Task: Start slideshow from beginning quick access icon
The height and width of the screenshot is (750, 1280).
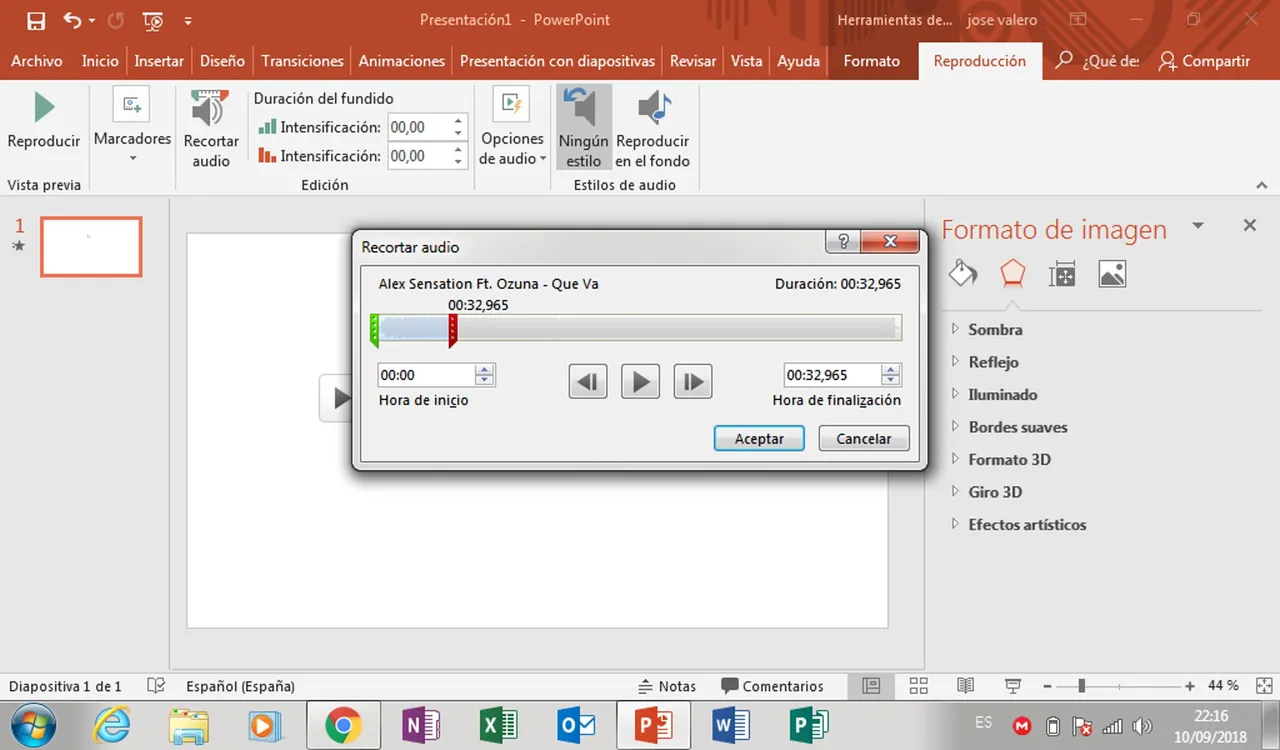Action: tap(153, 20)
